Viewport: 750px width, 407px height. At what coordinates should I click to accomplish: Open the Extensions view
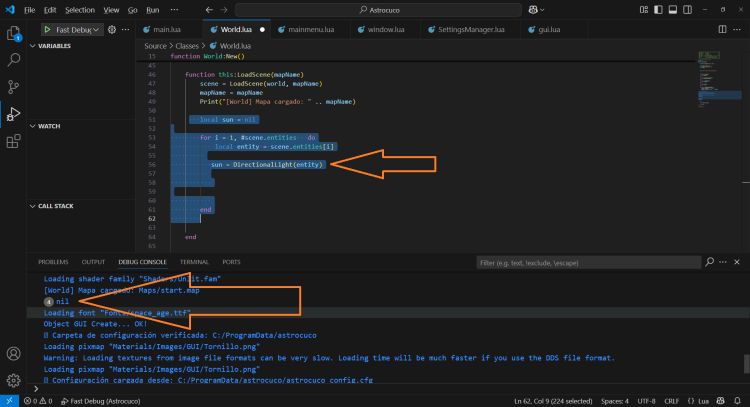click(14, 141)
